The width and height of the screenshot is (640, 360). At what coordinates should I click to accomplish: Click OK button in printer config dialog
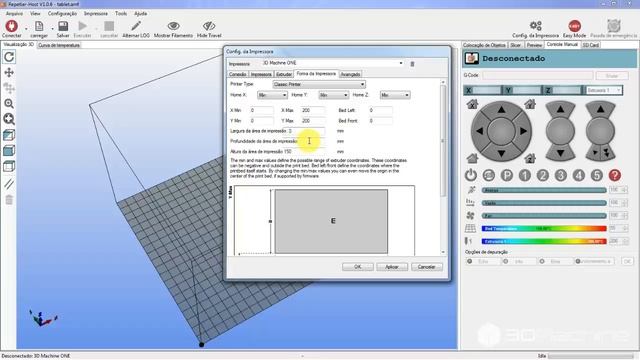pos(358,267)
